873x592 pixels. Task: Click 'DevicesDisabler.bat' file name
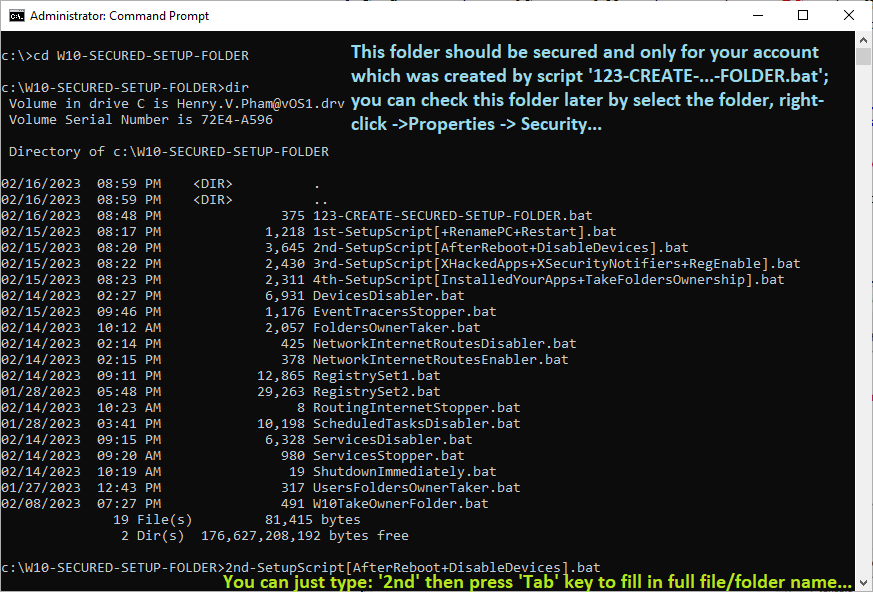coord(389,296)
